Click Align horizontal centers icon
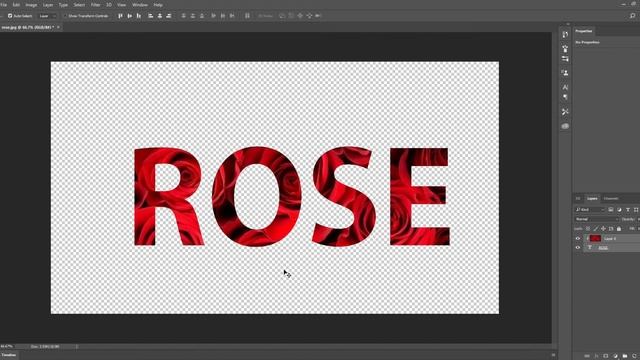 [160, 16]
